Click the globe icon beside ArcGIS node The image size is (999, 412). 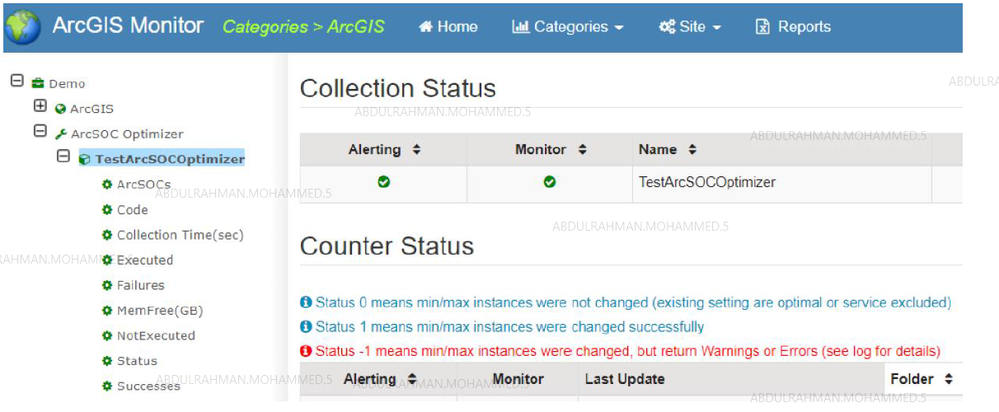(x=61, y=109)
